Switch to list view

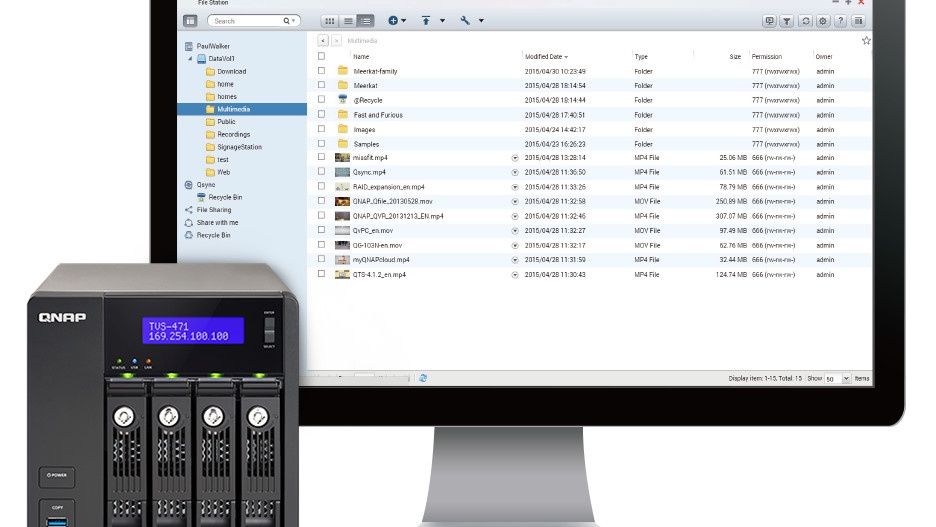coord(347,21)
